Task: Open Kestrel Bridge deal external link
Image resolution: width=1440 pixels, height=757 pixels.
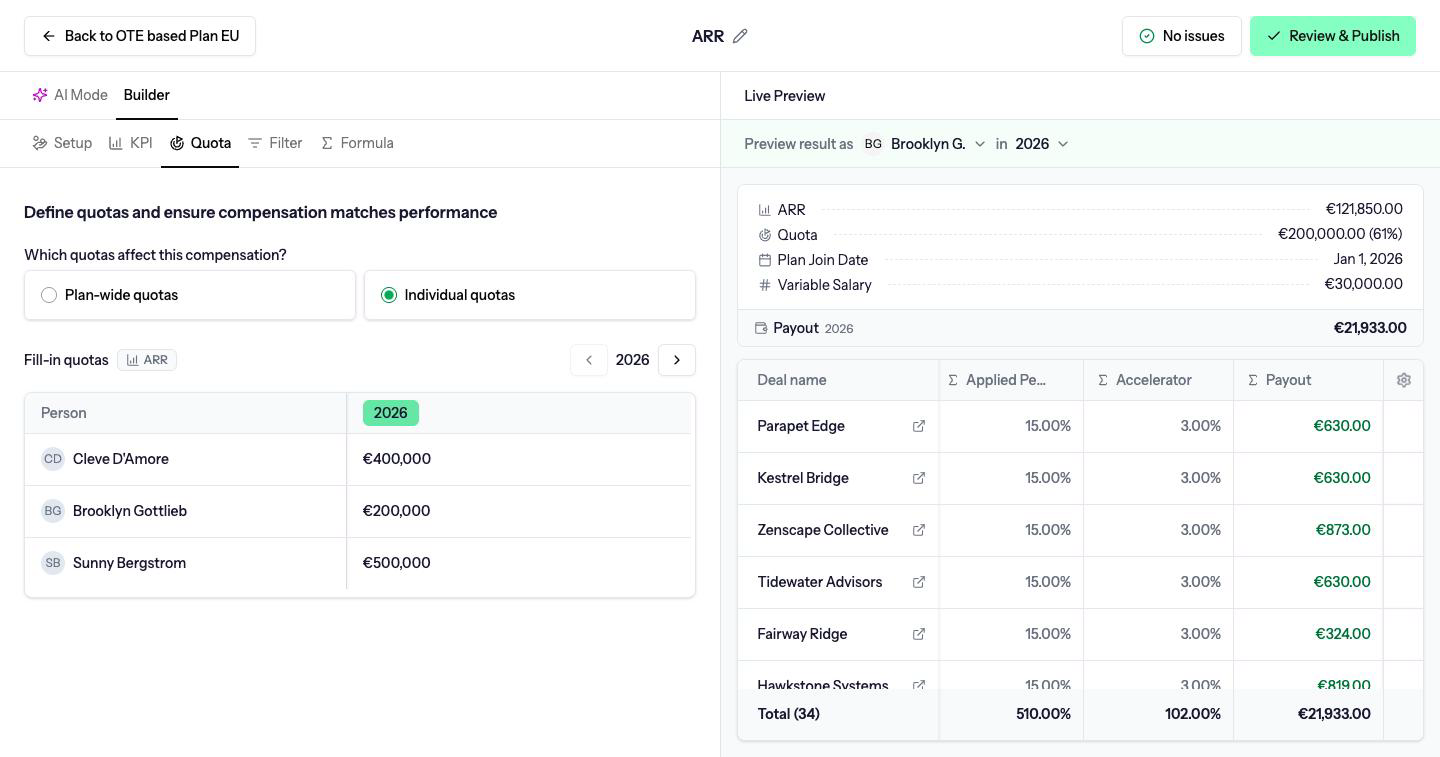Action: coord(919,478)
